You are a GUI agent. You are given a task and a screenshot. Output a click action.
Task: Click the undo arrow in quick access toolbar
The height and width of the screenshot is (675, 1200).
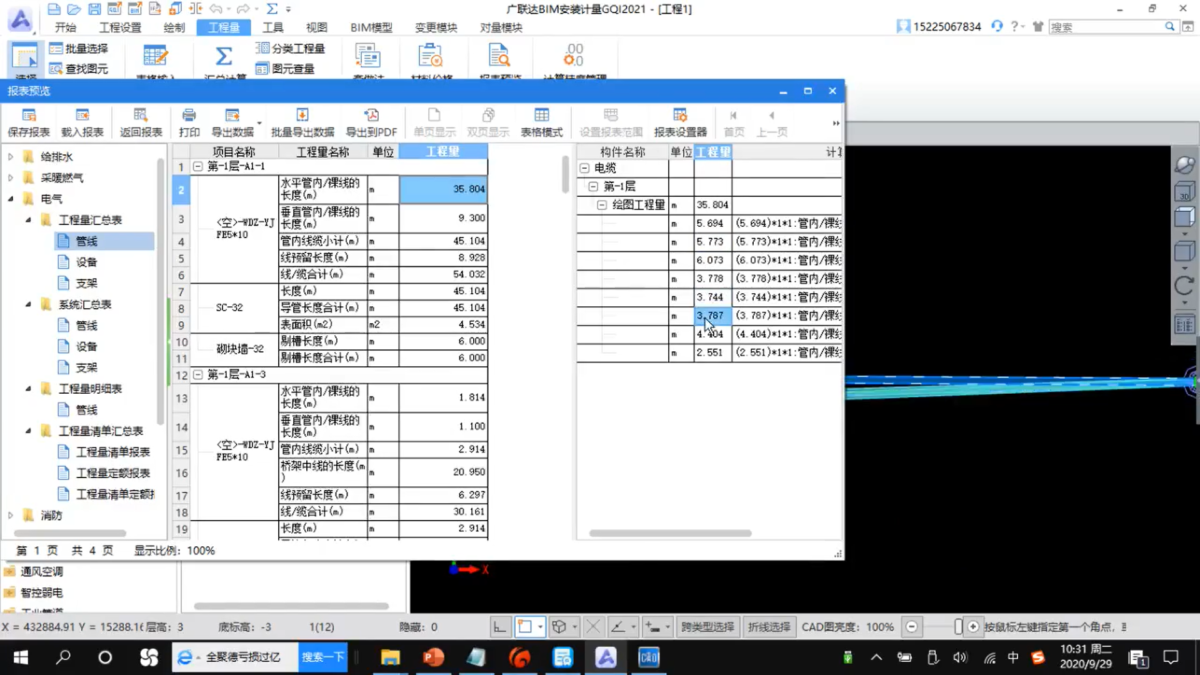215,9
